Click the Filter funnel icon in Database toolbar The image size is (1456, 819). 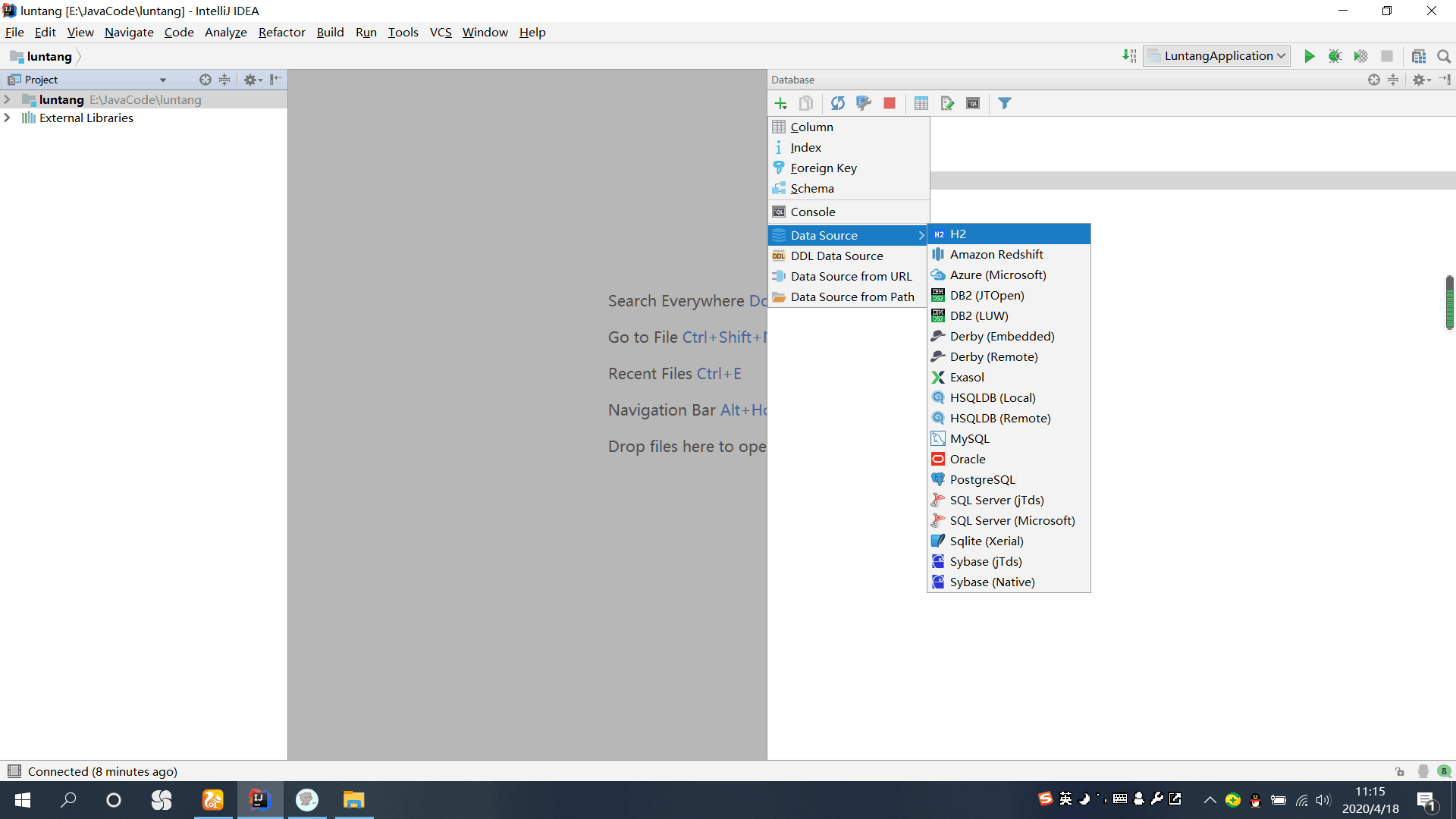click(x=1005, y=104)
